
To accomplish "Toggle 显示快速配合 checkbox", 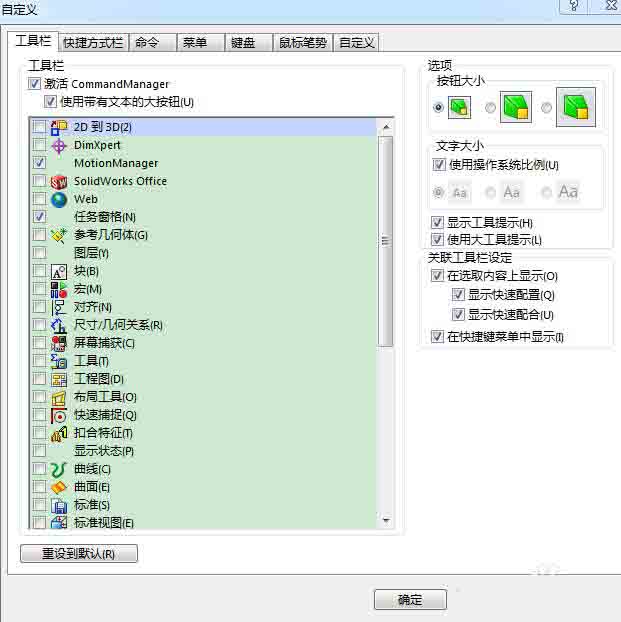I will click(x=458, y=315).
